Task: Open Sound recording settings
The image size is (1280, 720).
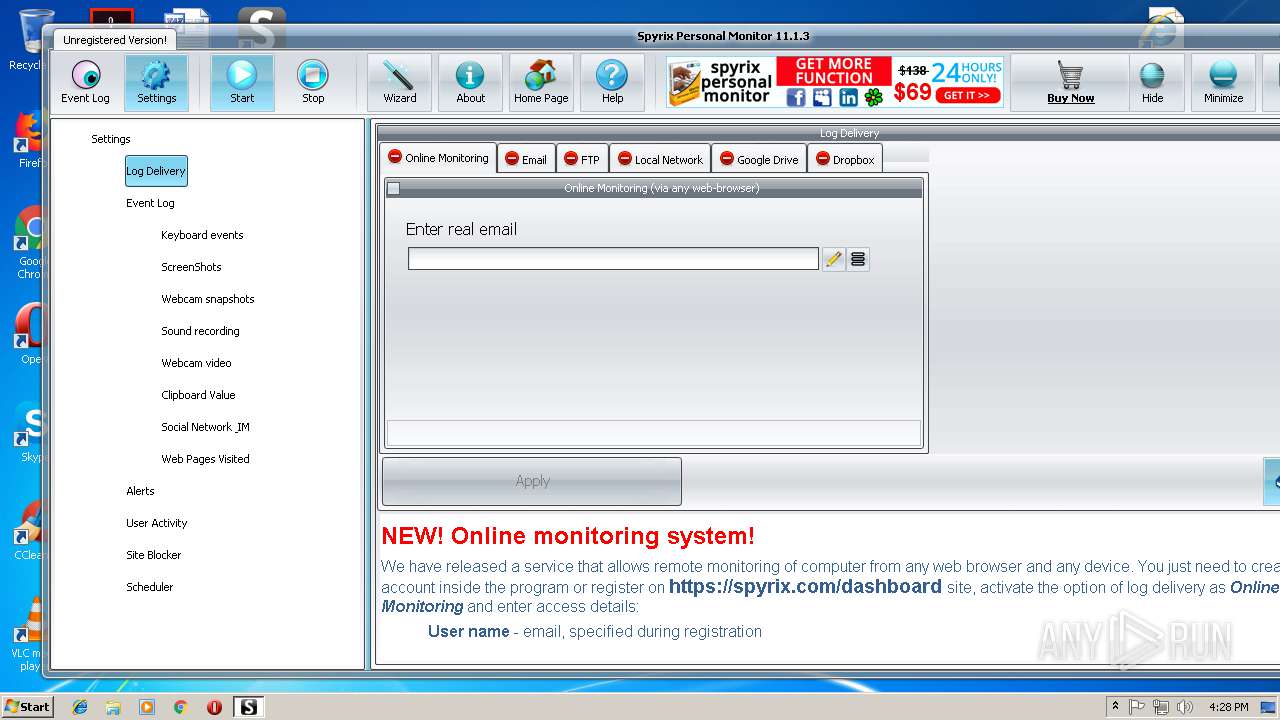Action: coord(200,331)
